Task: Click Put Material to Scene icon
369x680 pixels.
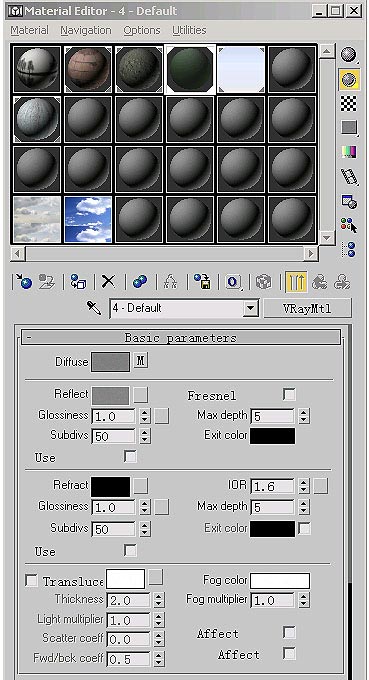Action: point(47,282)
